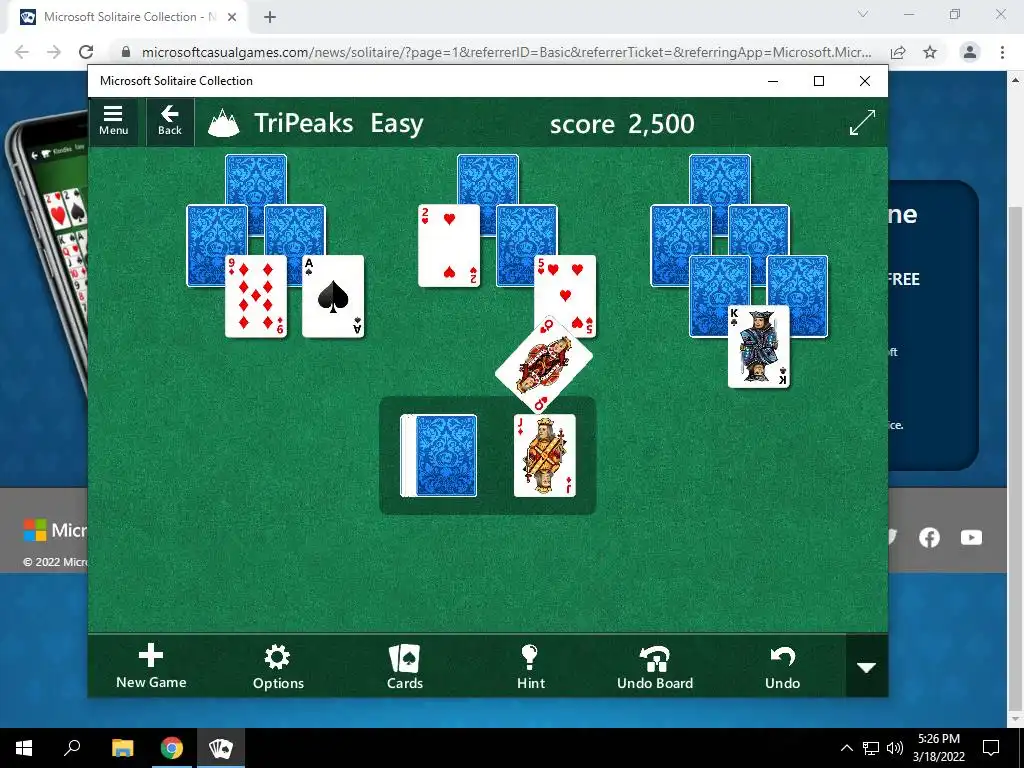
Task: Show hidden system tray icons
Action: 846,748
